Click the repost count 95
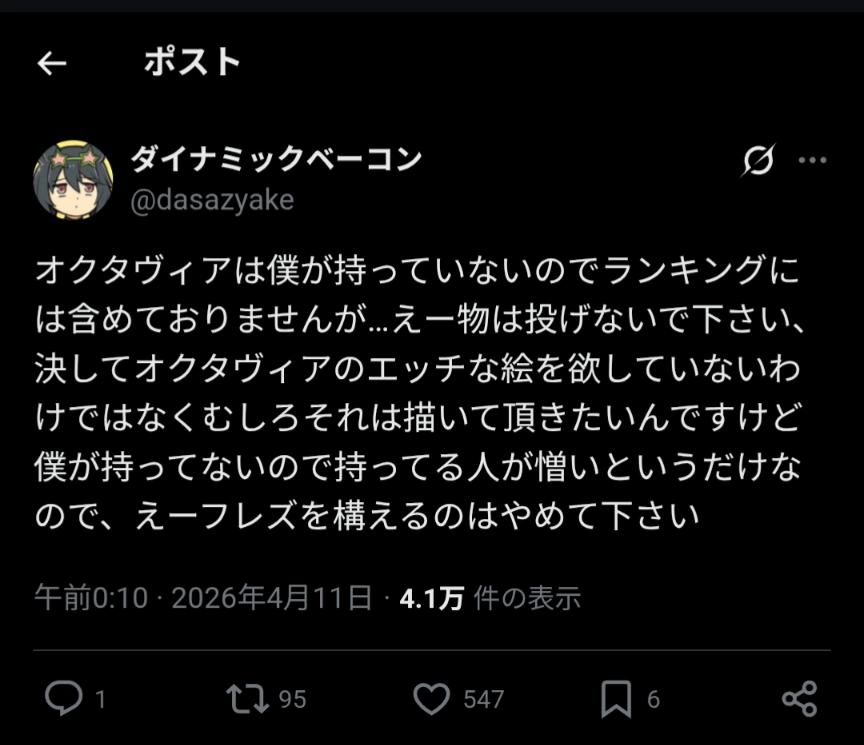Viewport: 864px width, 745px height. [x=292, y=699]
